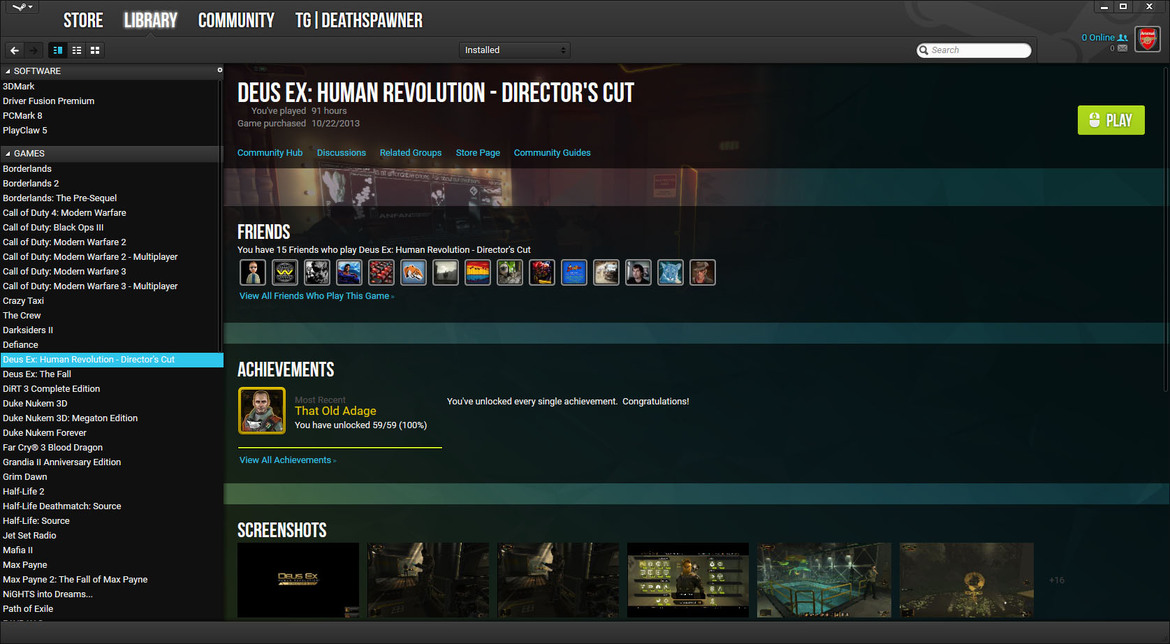Screen dimensions: 1170x644
Task: Select Darksiders II in the games list
Action: (x=111, y=331)
